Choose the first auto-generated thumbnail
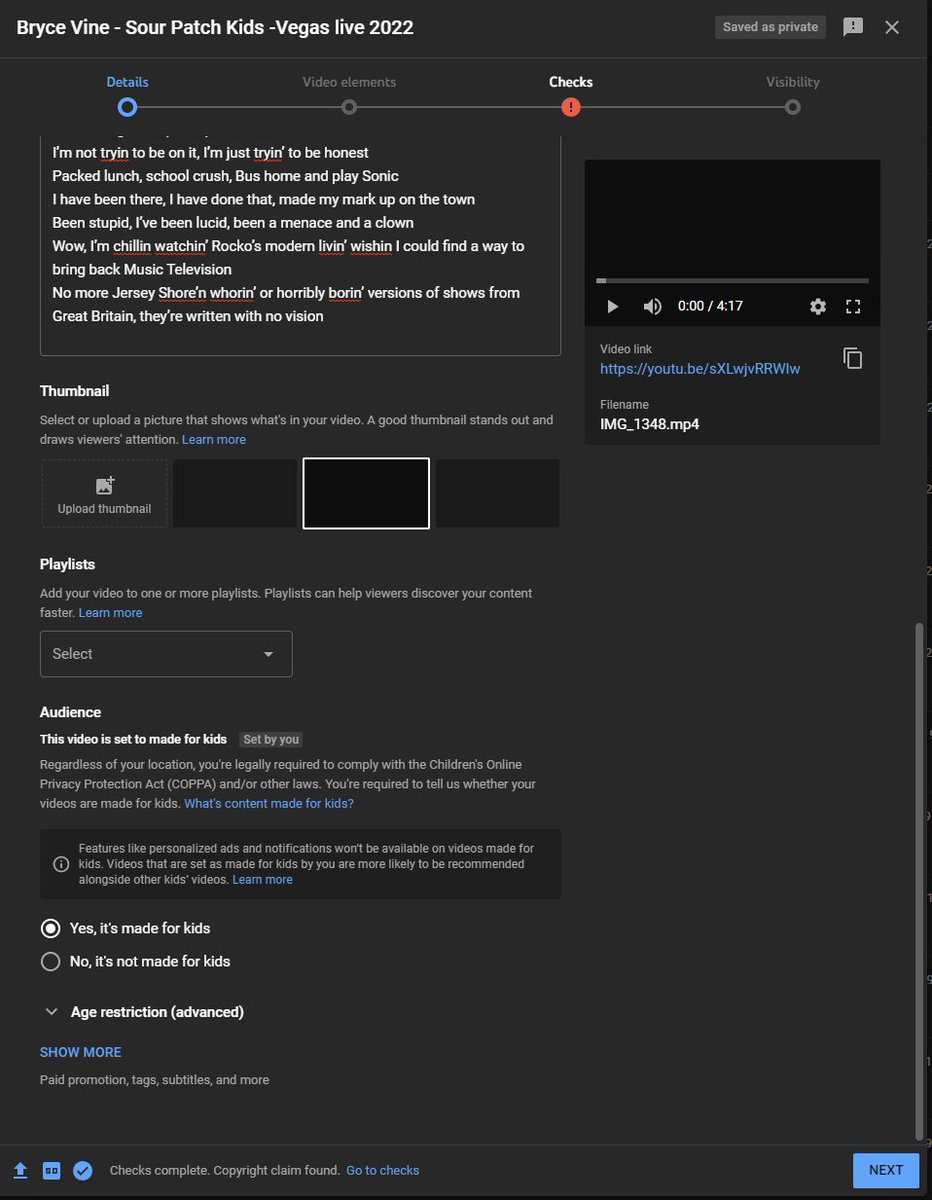This screenshot has width=932, height=1200. point(235,493)
